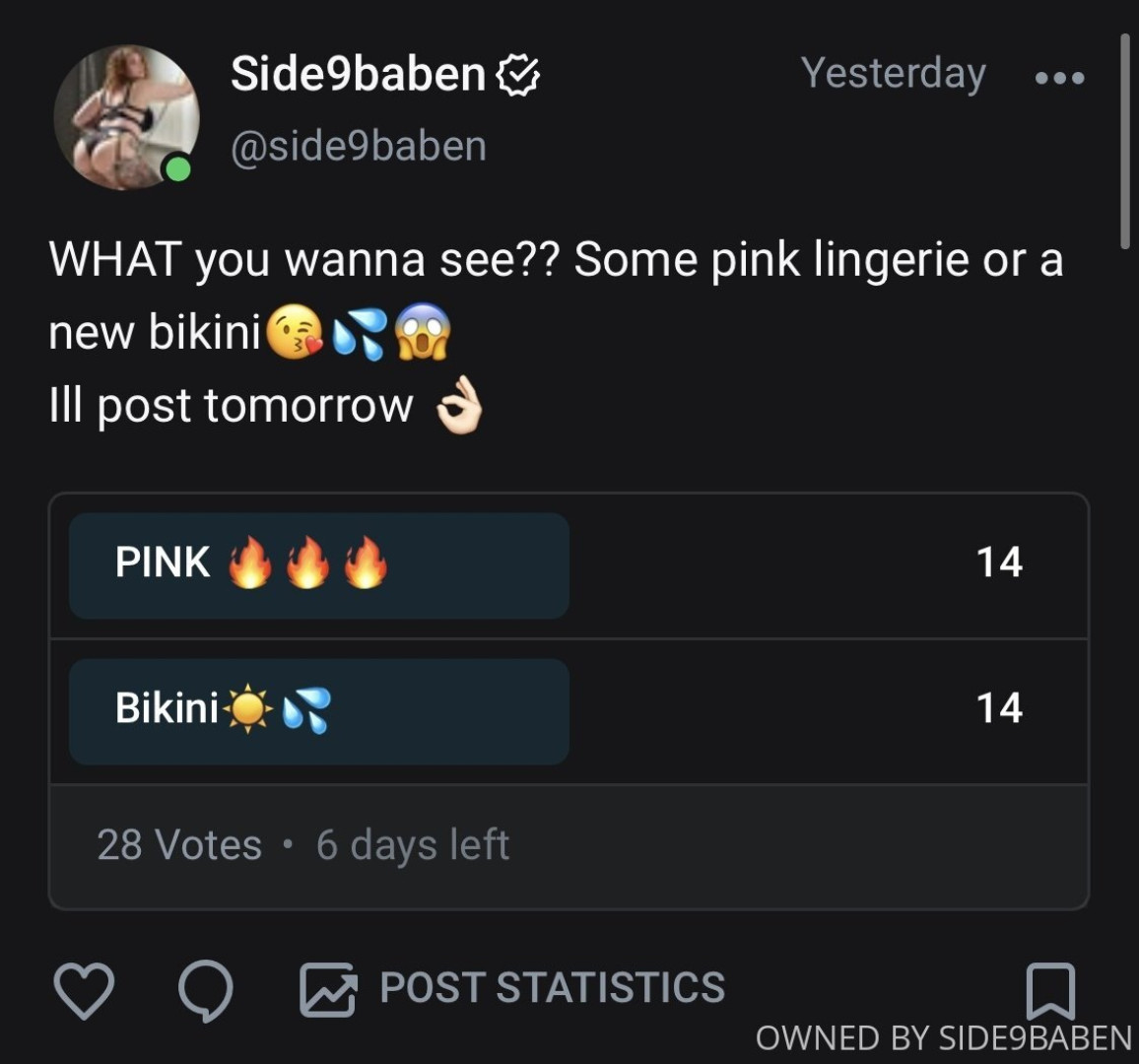Click the green online status dot
The height and width of the screenshot is (1064, 1139).
(x=177, y=168)
